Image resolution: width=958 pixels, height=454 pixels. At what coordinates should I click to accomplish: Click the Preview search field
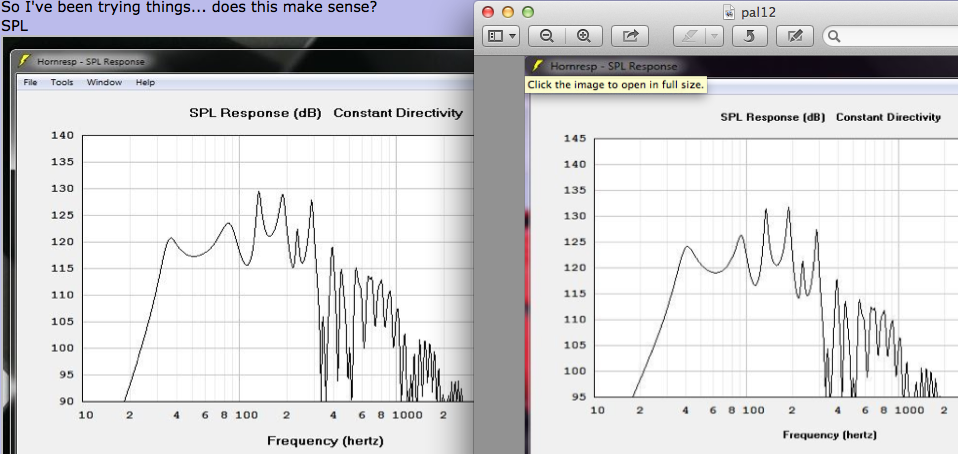click(x=890, y=36)
